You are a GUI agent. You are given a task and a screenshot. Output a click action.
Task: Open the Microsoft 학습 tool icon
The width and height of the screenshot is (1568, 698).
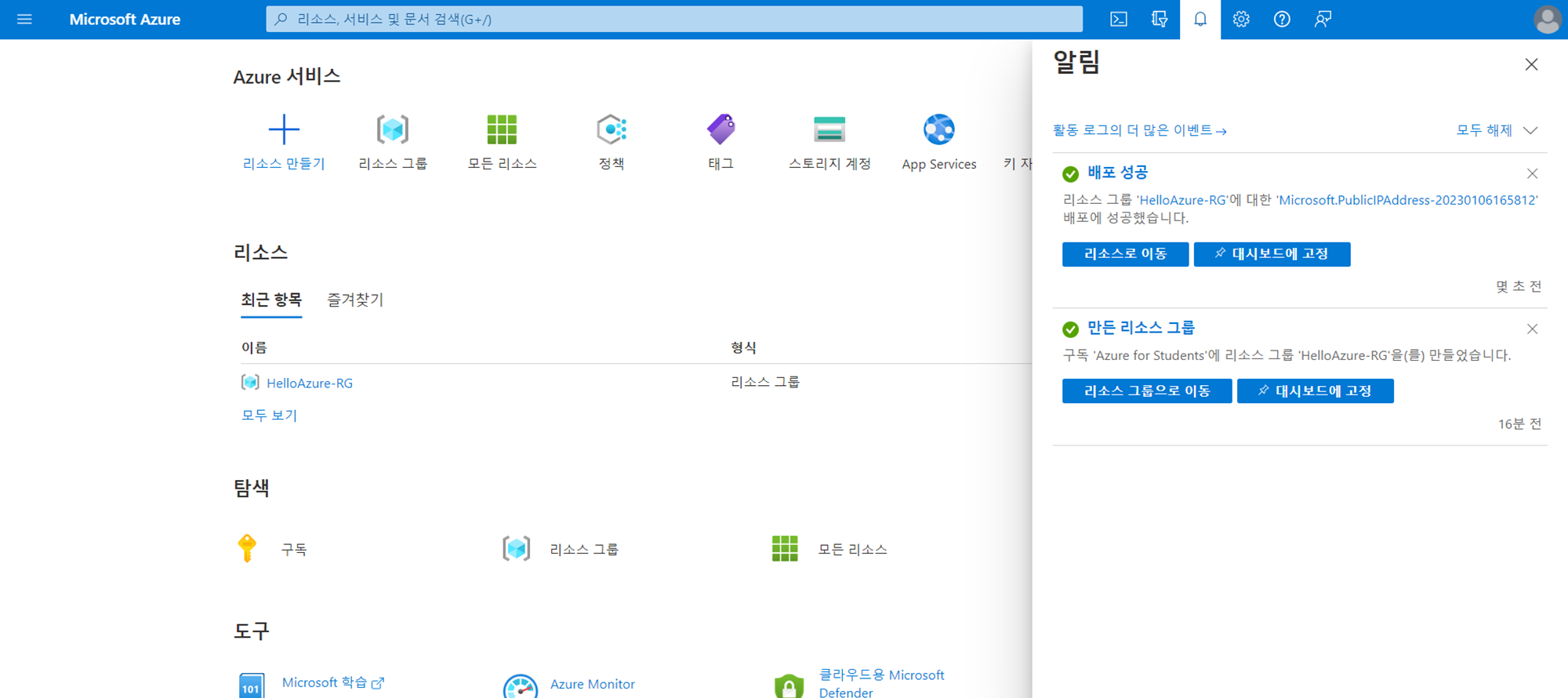click(x=252, y=685)
